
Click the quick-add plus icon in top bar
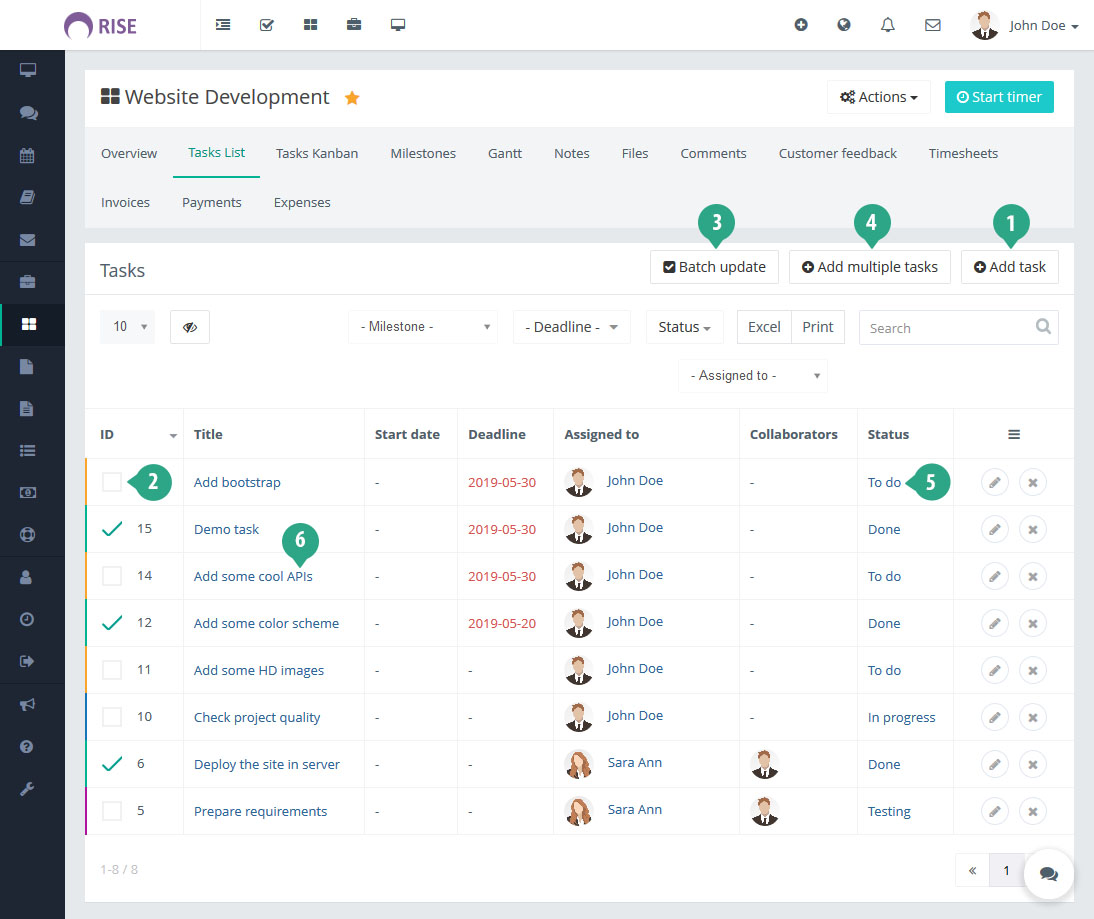801,25
